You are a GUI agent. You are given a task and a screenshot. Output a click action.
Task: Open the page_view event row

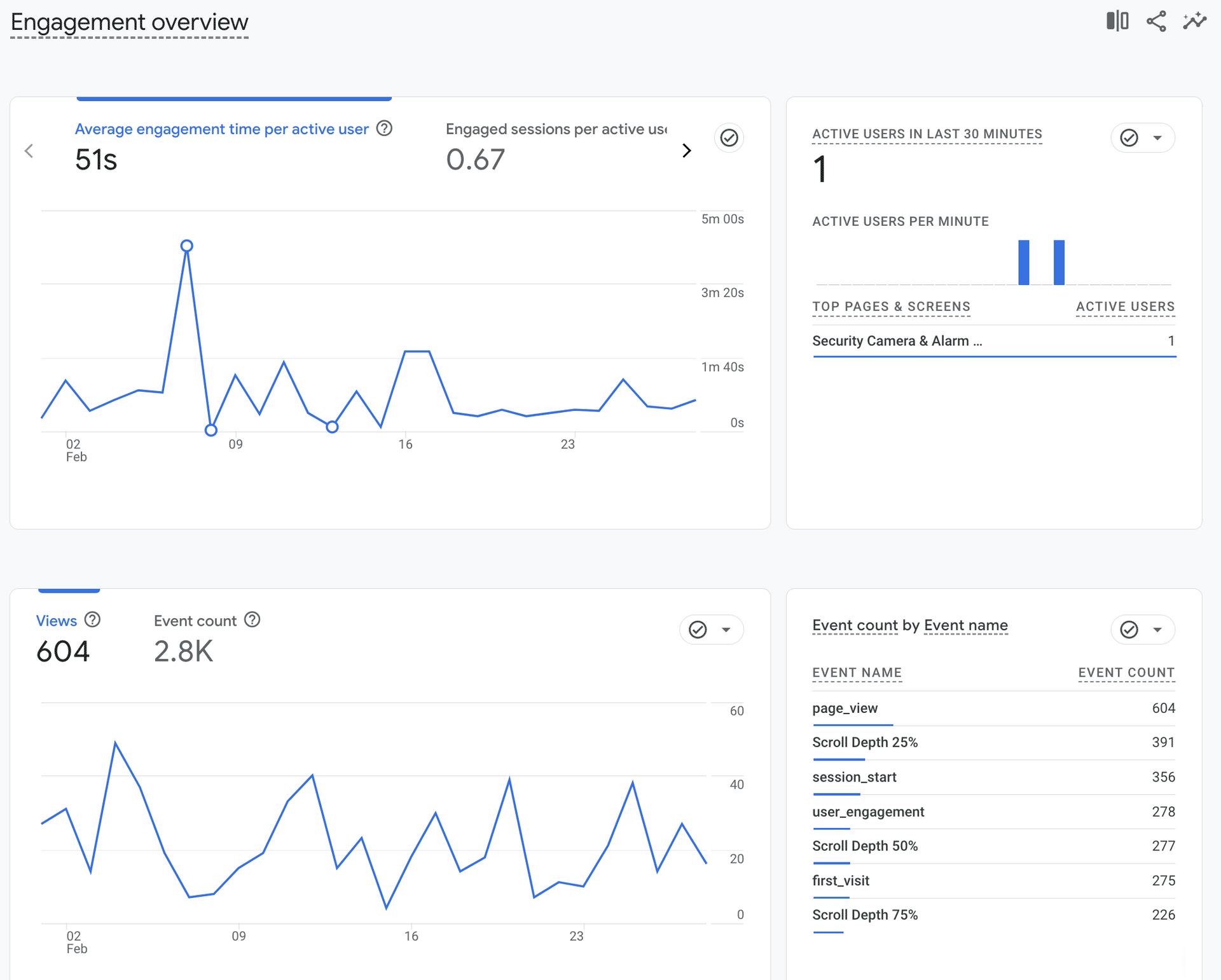tap(845, 708)
